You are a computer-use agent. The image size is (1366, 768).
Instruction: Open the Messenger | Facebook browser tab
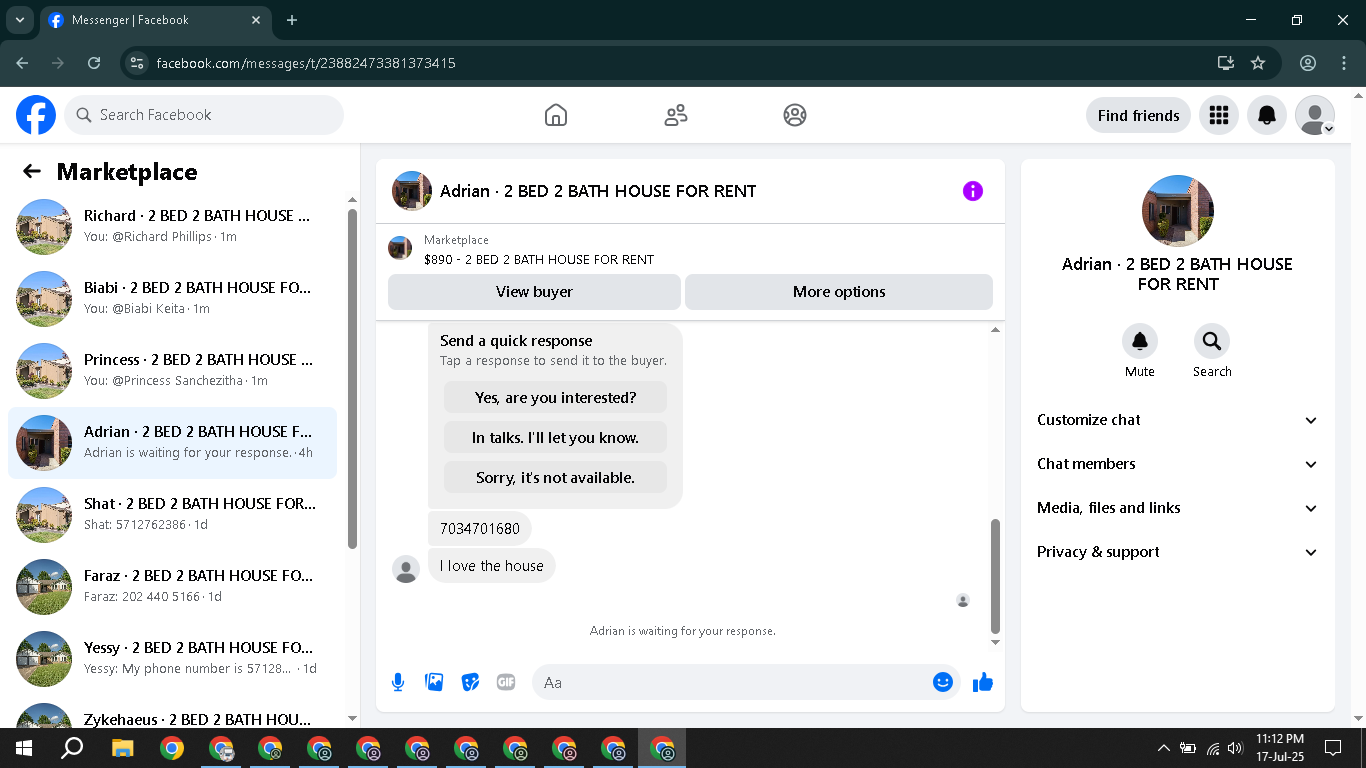[x=156, y=20]
